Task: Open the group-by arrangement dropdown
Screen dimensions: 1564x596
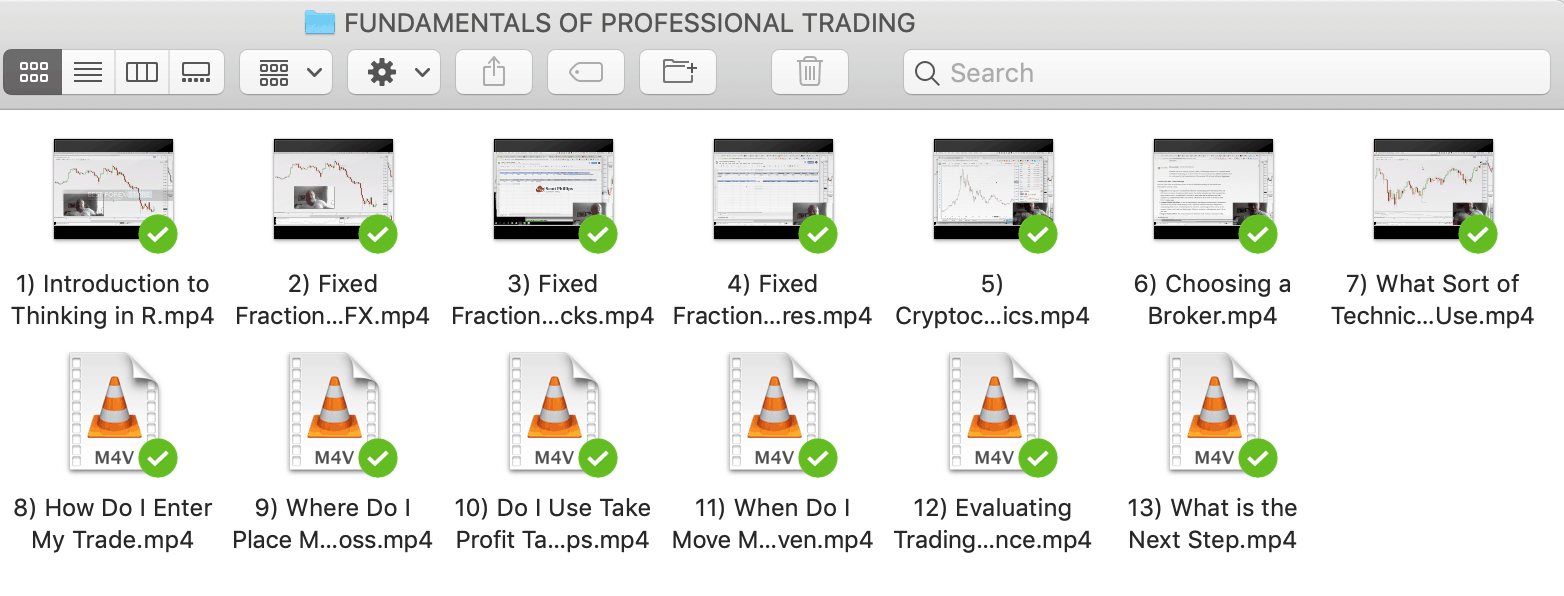Action: 287,73
